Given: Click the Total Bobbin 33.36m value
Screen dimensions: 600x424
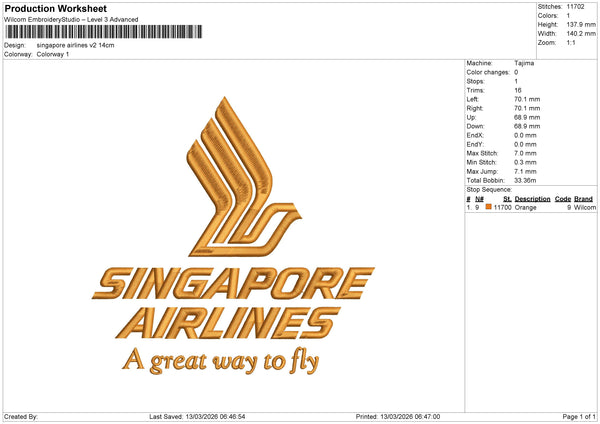Looking at the screenshot, I should [526, 180].
